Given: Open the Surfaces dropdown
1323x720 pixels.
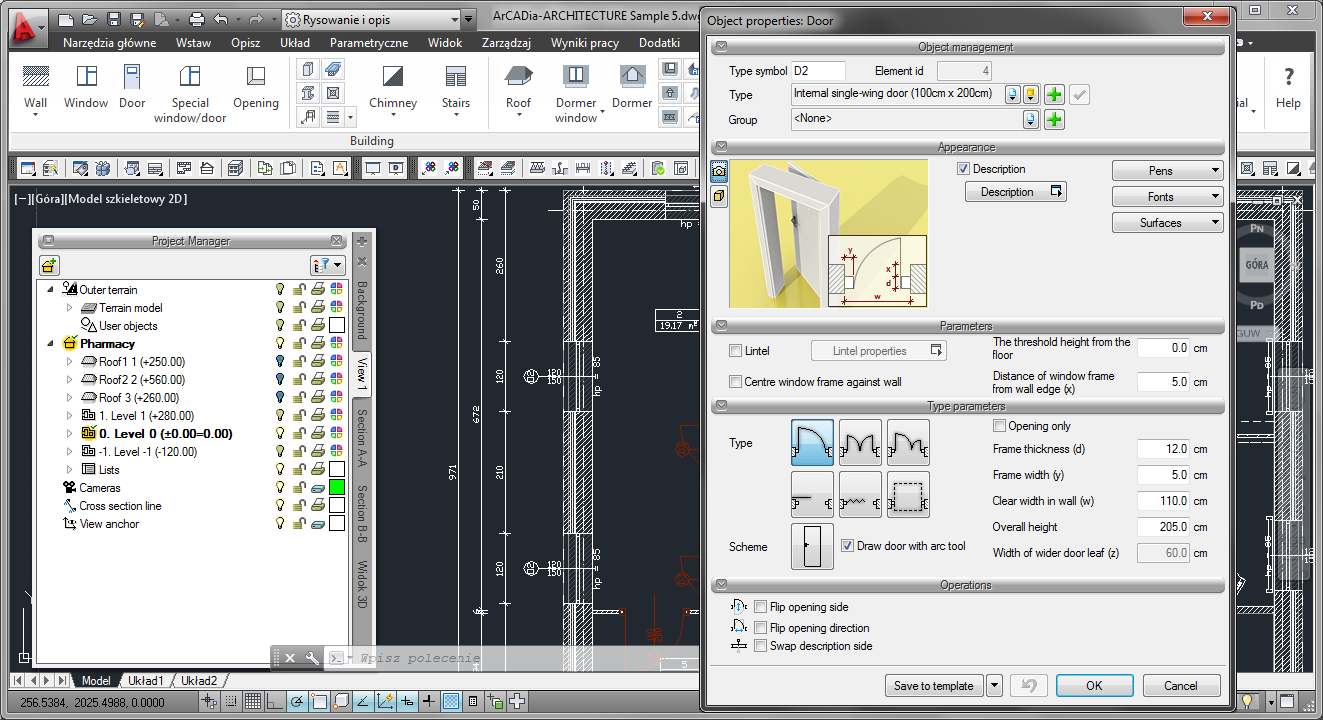Looking at the screenshot, I should click(x=1167, y=223).
